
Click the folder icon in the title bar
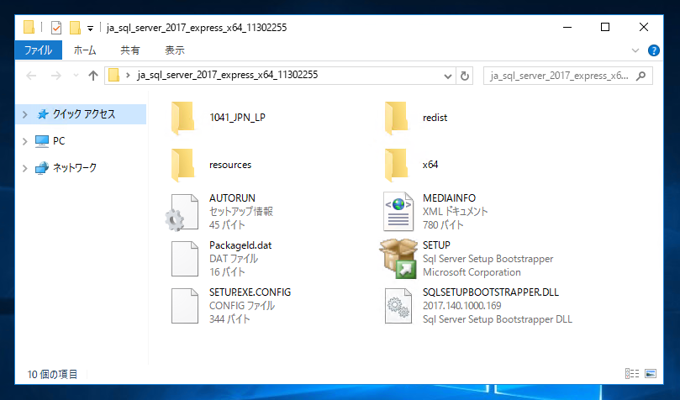point(29,28)
